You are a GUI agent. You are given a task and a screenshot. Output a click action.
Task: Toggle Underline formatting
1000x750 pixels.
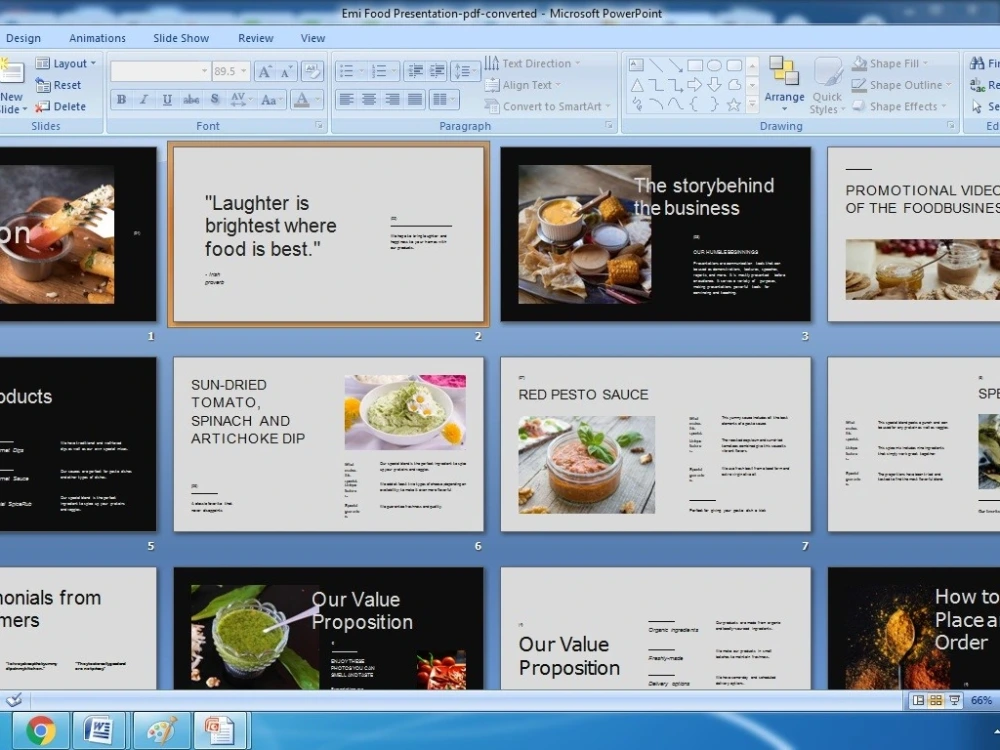pos(167,99)
